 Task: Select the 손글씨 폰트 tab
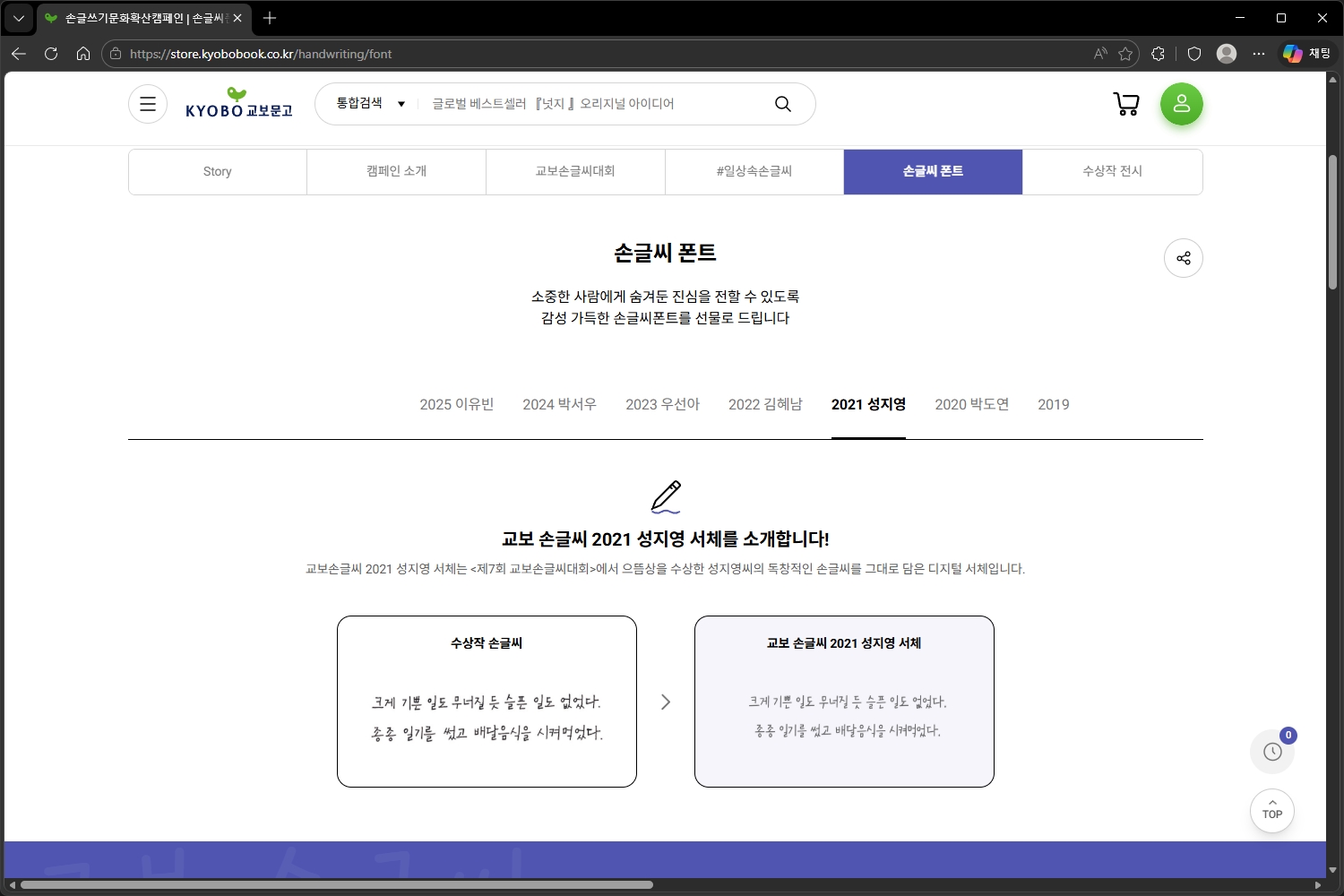click(933, 172)
